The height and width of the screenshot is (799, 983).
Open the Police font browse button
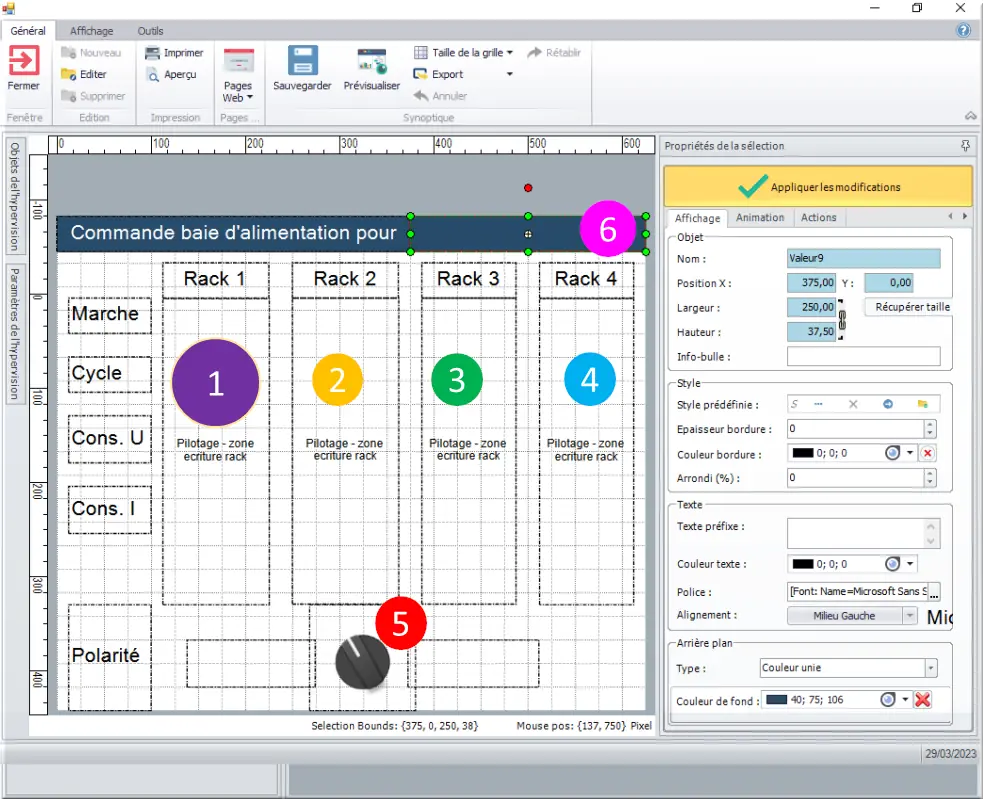pyautogui.click(x=934, y=591)
